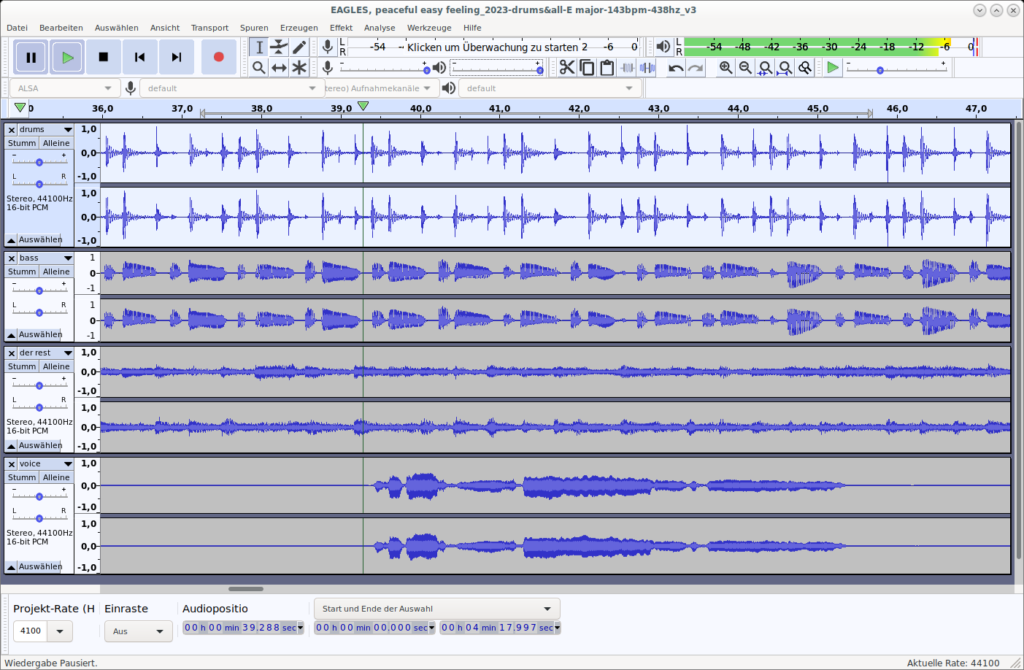
Task: Open the bass track dropdown menu
Action: pos(45,258)
